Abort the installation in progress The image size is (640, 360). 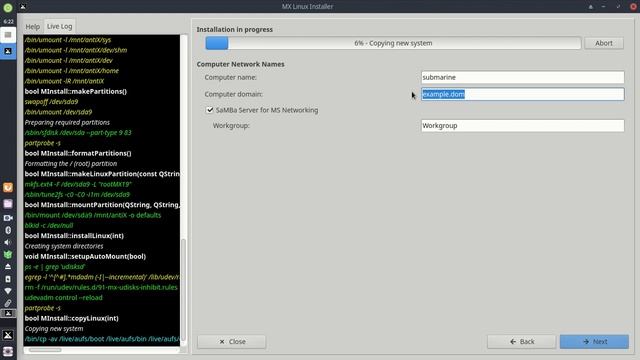click(604, 43)
